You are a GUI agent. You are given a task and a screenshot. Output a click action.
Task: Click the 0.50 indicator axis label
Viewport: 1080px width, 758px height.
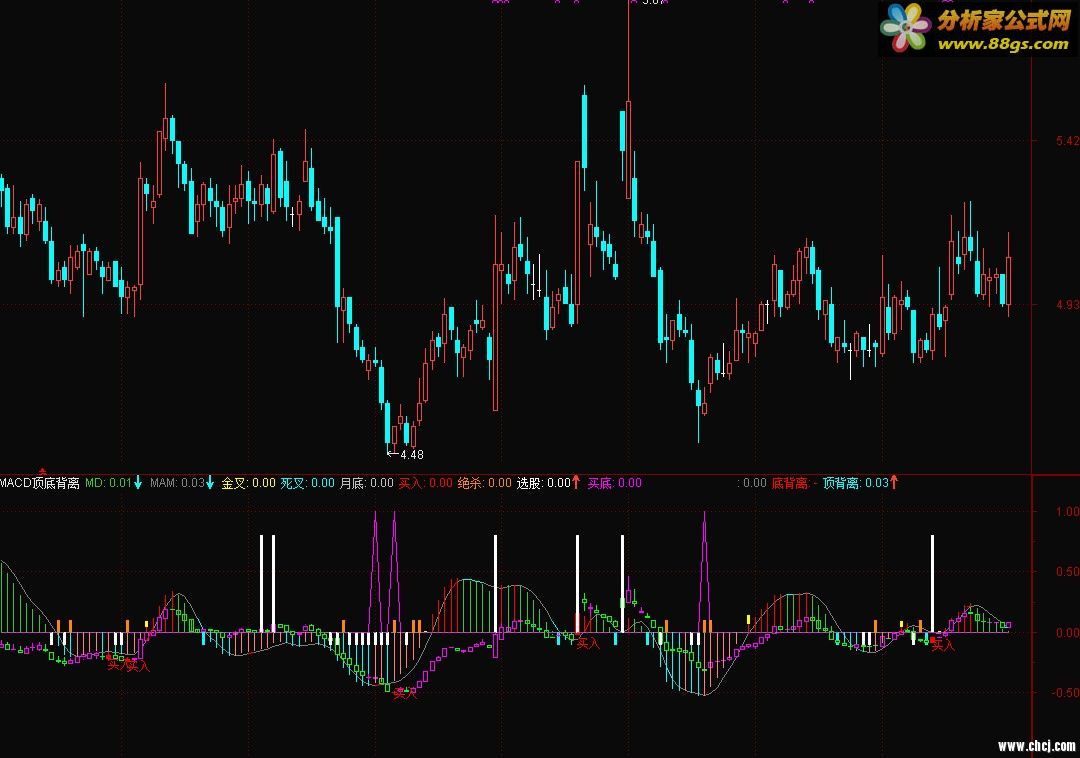[1068, 571]
